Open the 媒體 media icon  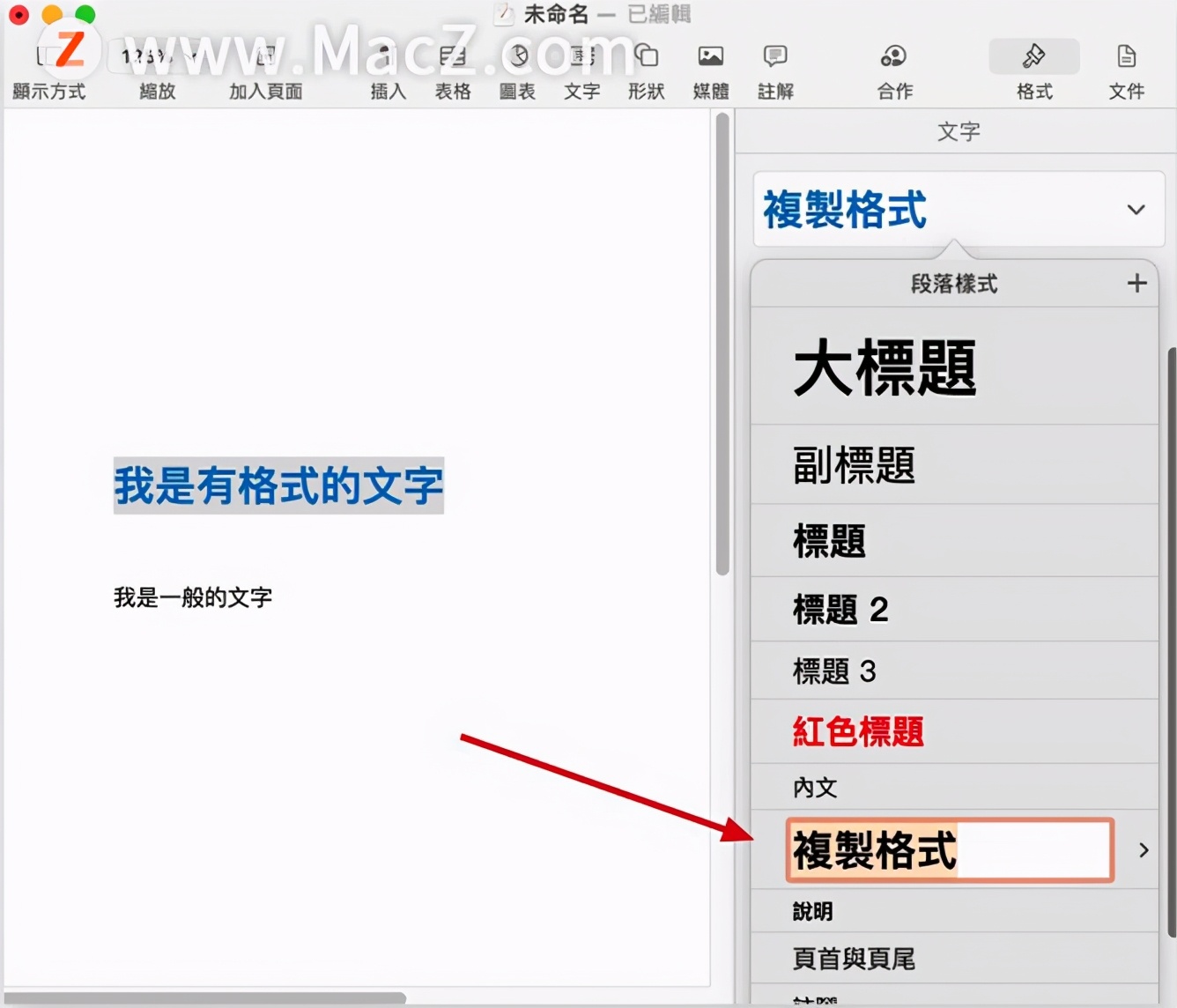711,57
